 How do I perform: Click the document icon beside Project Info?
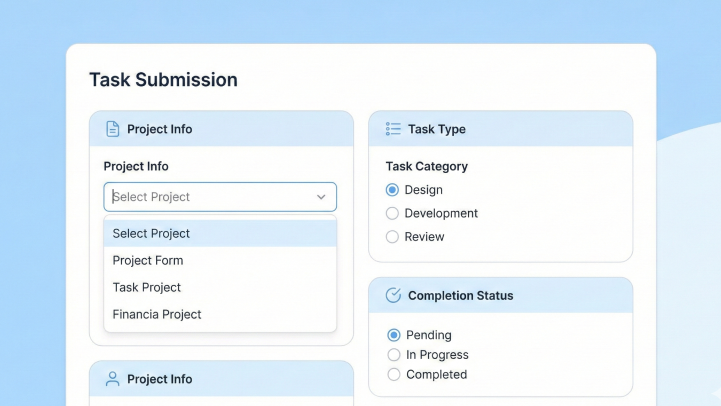tap(112, 129)
